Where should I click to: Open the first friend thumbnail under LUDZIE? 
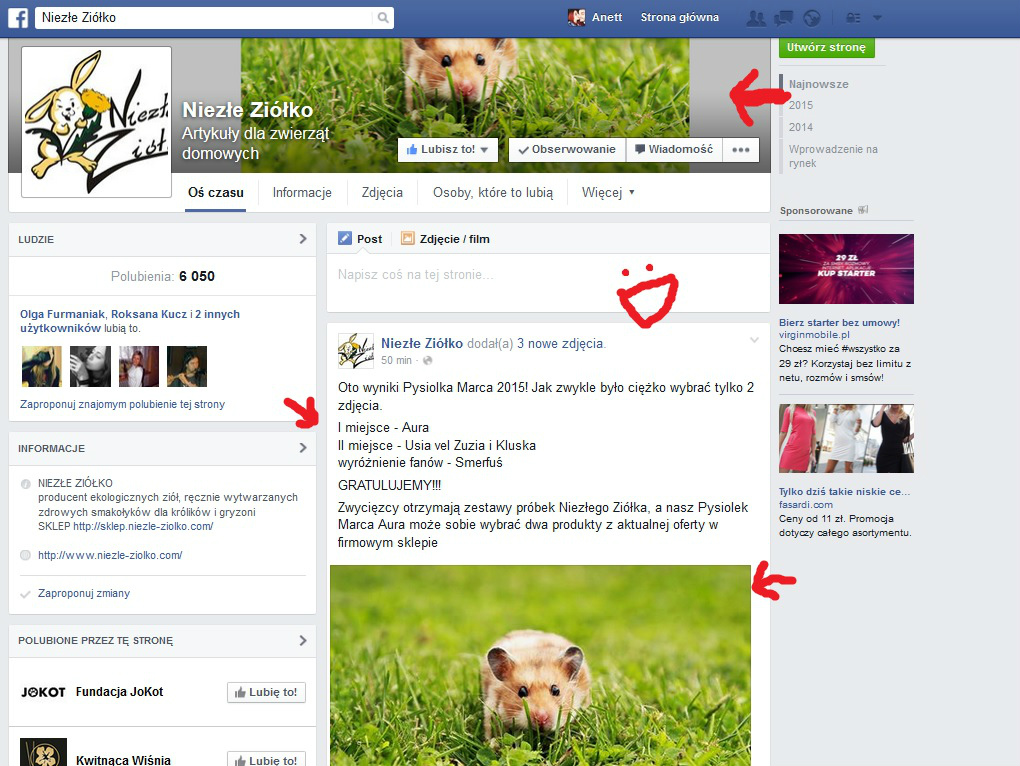coord(42,366)
